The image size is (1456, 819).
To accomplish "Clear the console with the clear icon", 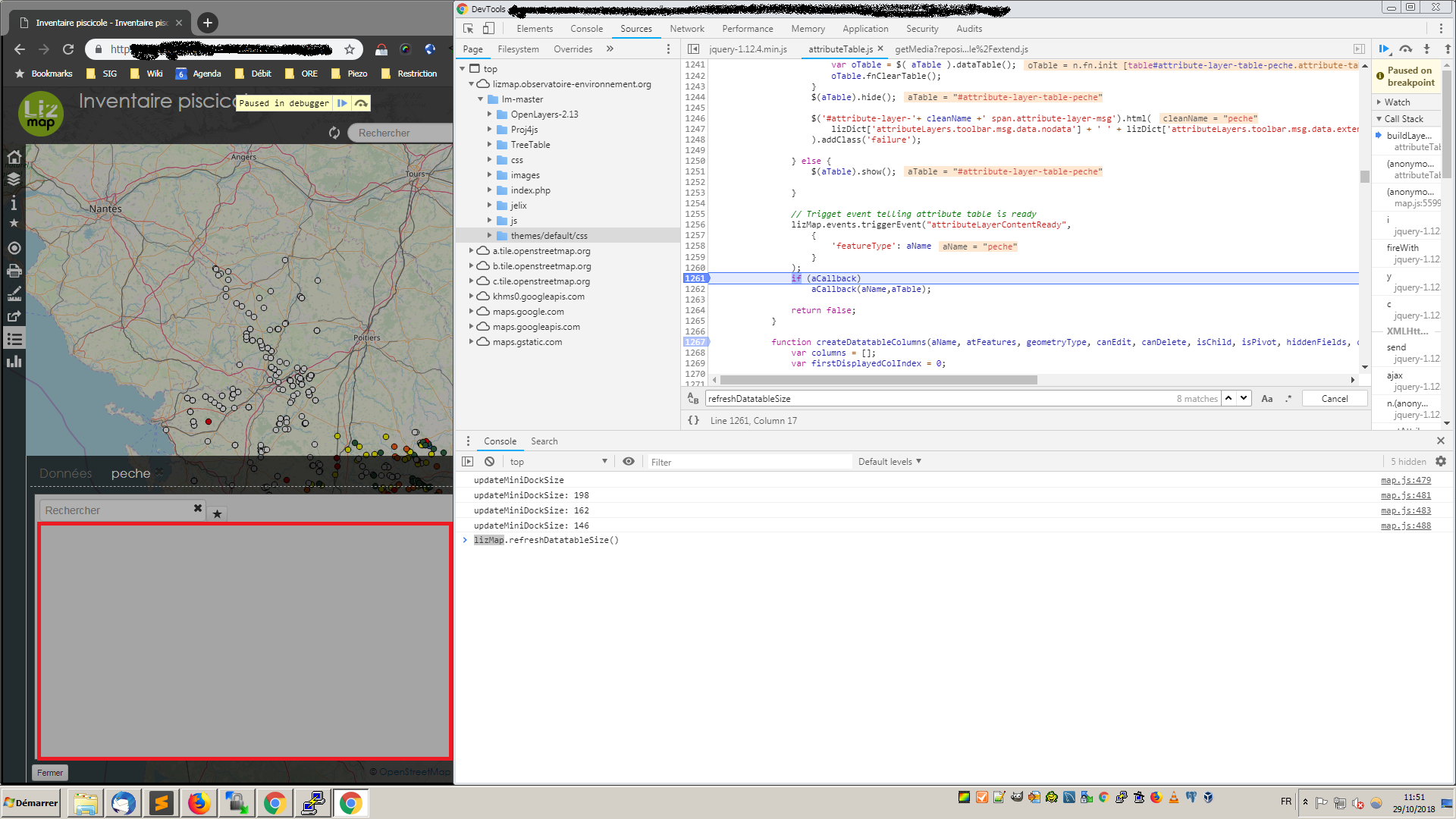I will click(489, 461).
